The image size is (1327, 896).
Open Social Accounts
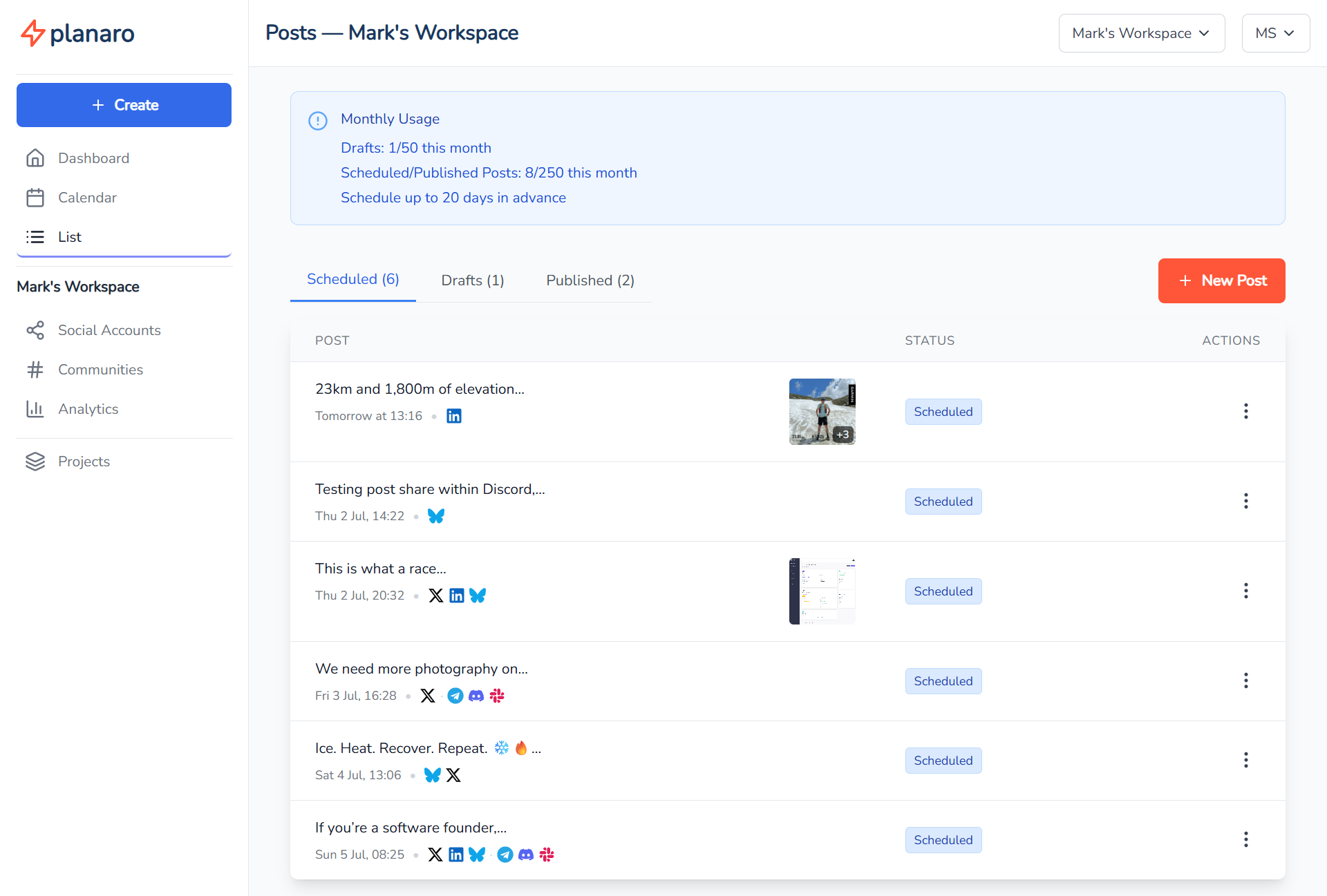(x=124, y=330)
